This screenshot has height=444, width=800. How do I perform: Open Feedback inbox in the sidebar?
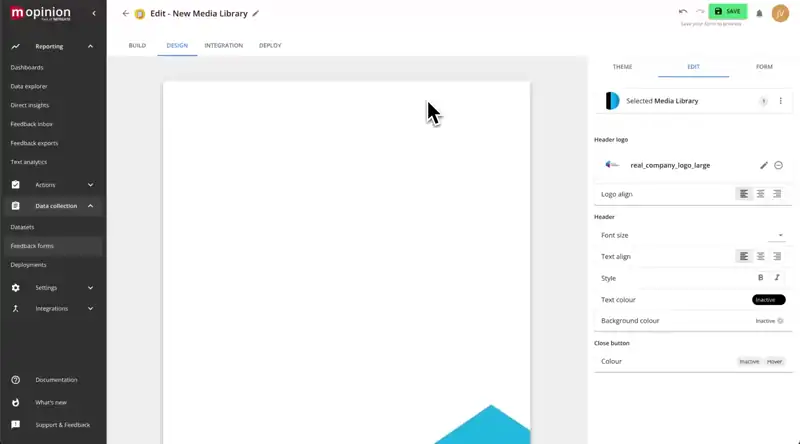(32, 124)
